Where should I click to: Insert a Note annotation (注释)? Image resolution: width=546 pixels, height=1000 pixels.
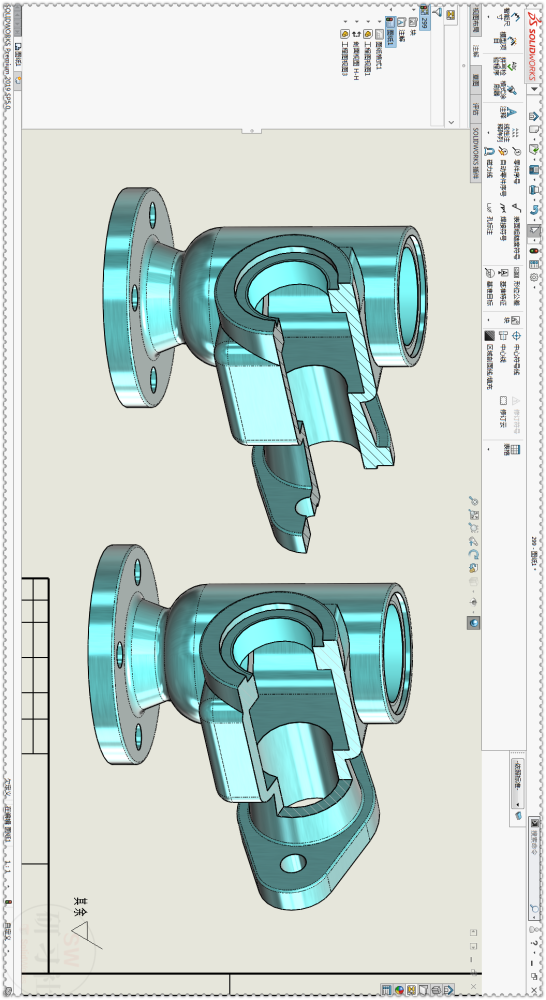pyautogui.click(x=509, y=112)
